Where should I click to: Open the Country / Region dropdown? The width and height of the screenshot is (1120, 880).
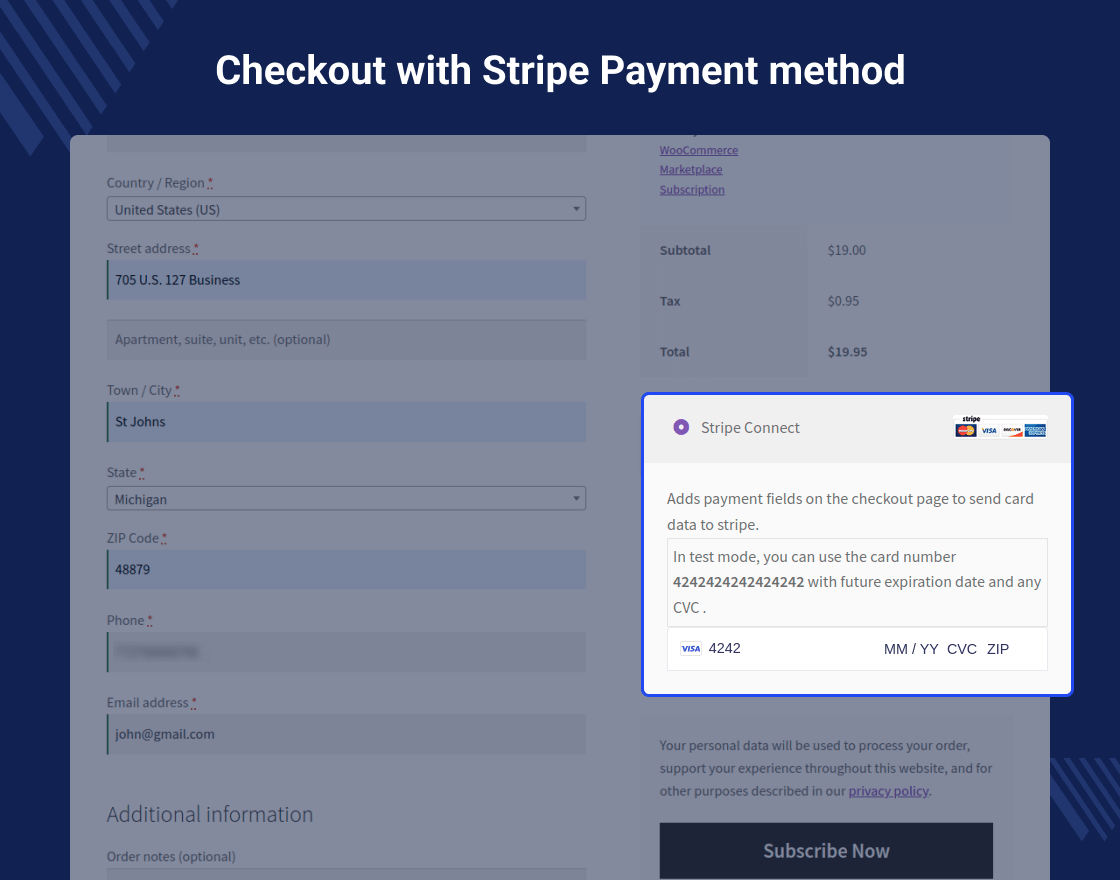346,209
